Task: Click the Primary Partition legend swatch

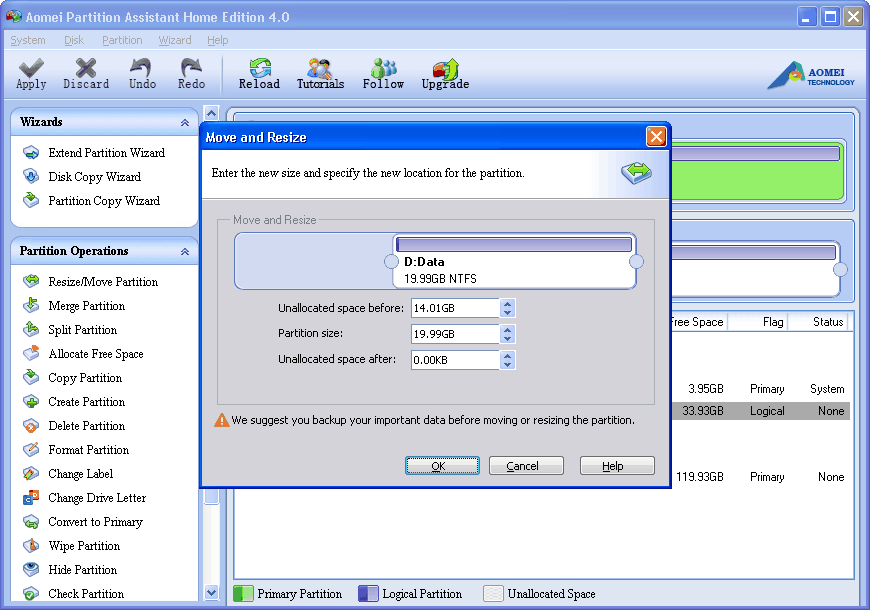Action: (x=243, y=593)
